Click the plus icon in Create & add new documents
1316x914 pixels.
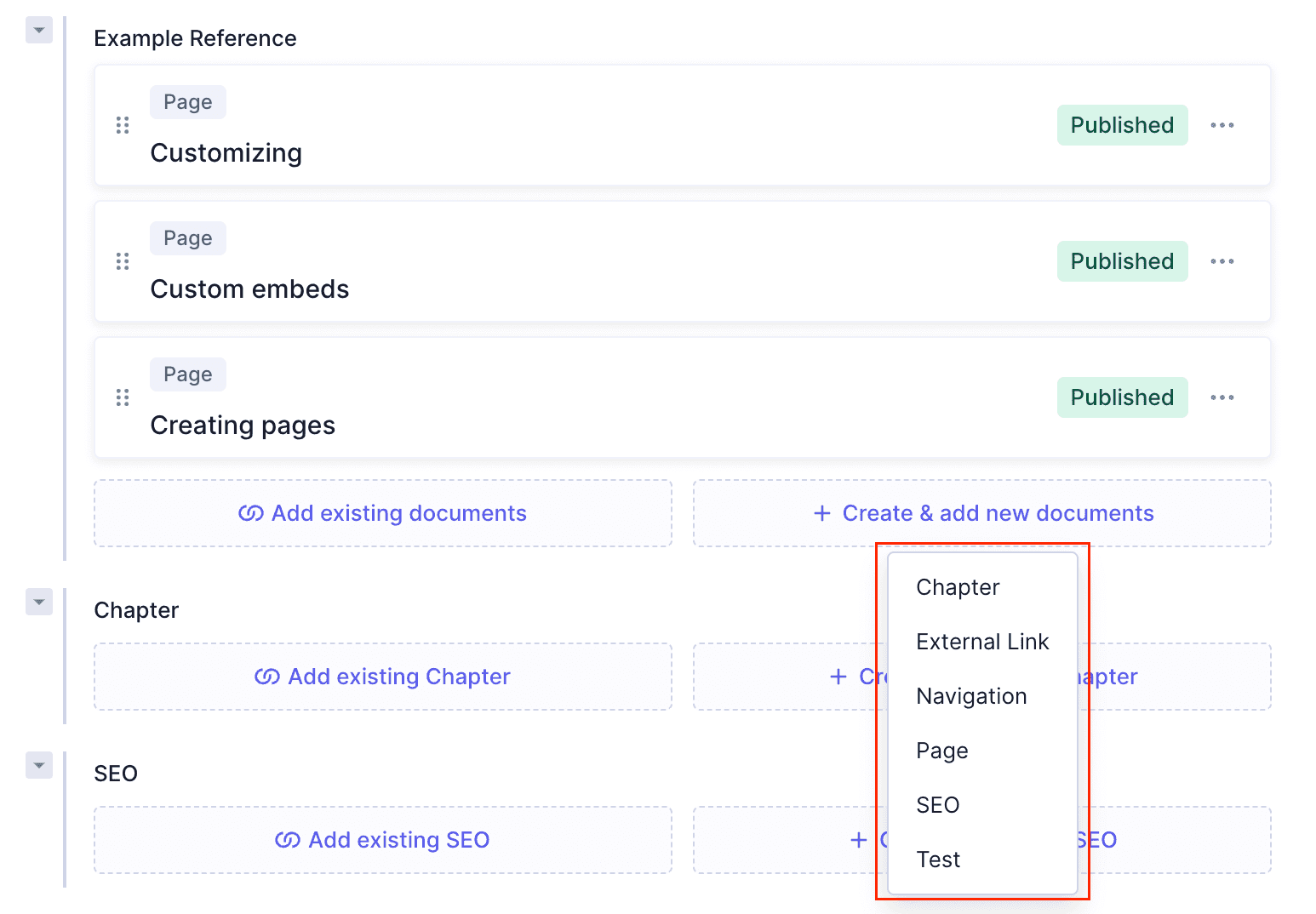tap(821, 512)
